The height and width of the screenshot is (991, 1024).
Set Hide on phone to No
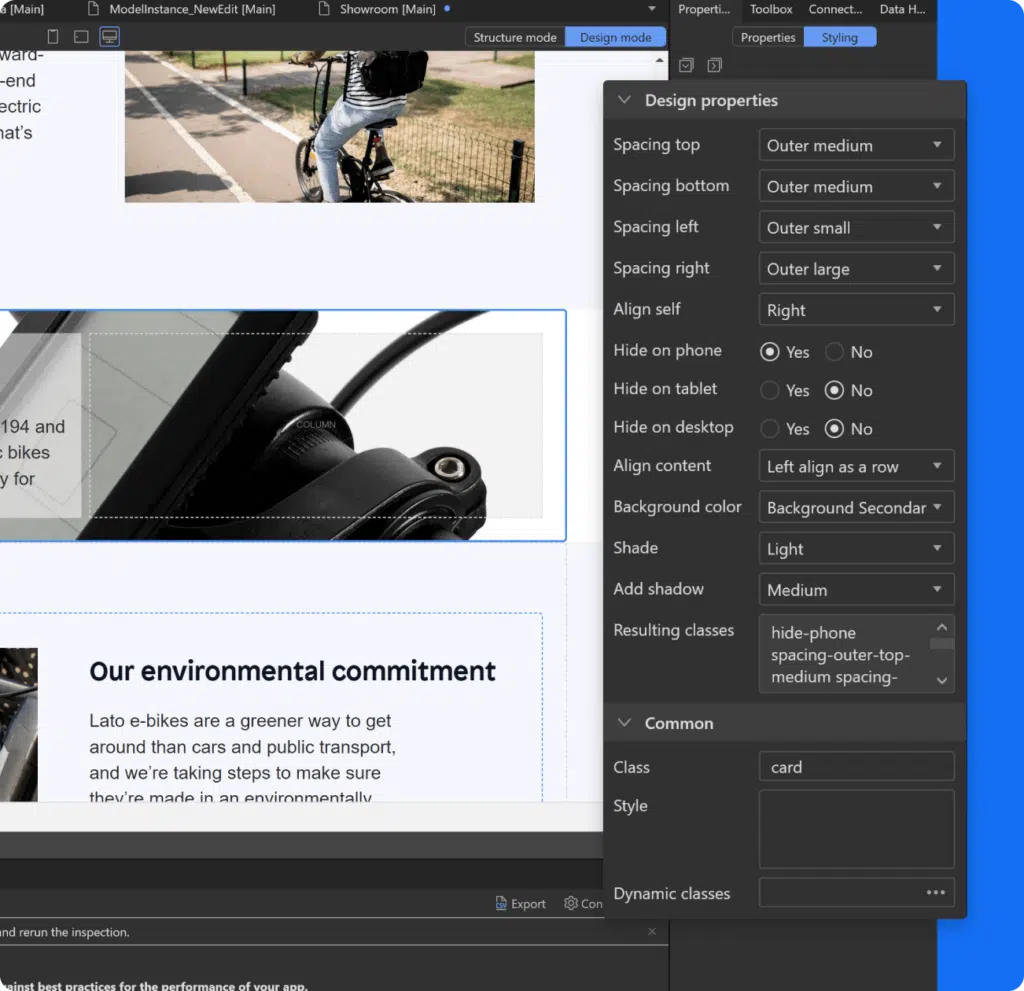834,352
